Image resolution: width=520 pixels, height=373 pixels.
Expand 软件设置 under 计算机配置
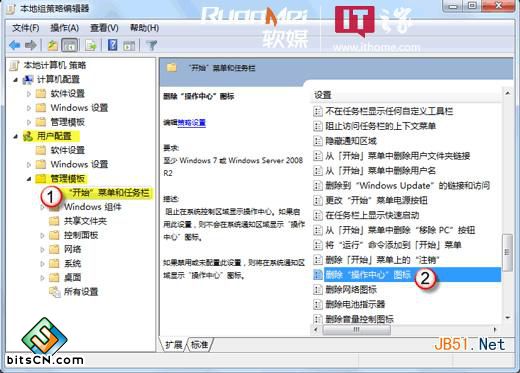click(x=29, y=94)
